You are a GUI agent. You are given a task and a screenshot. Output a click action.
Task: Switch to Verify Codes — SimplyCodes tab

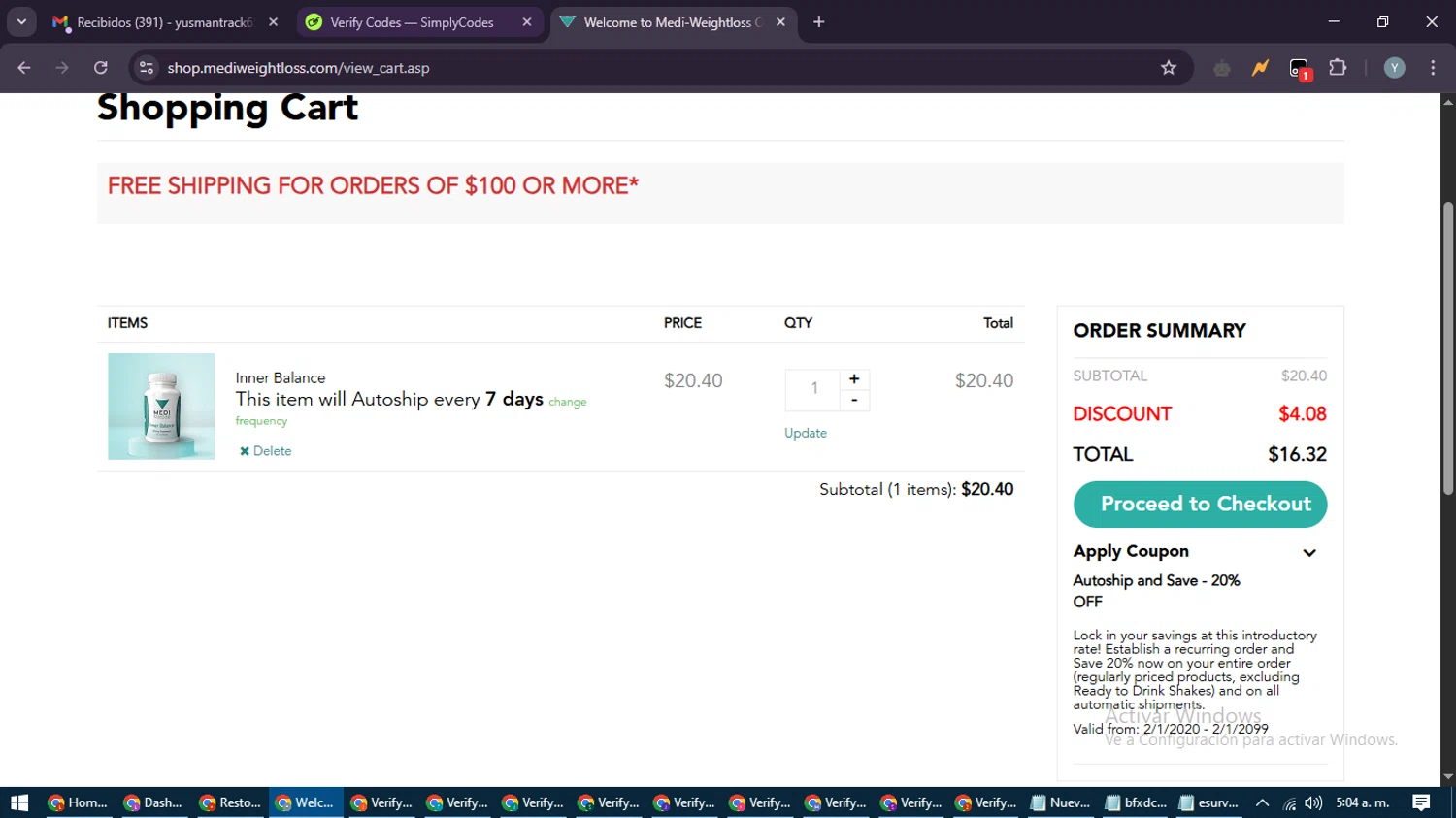pos(419,21)
